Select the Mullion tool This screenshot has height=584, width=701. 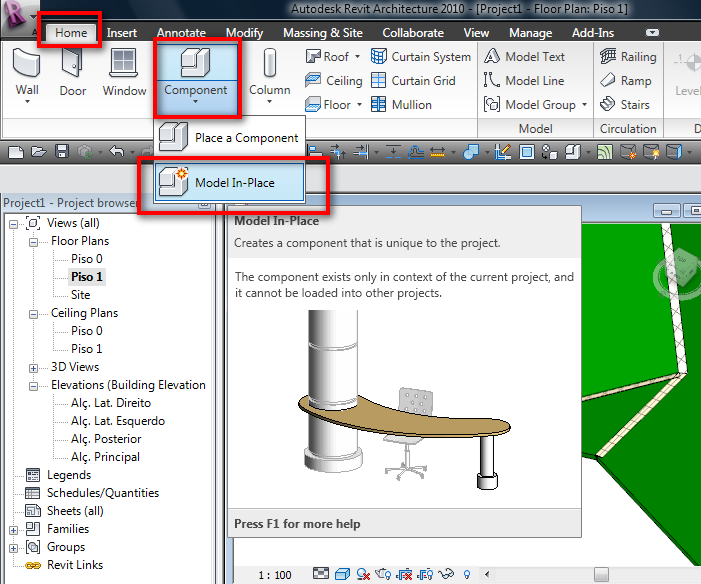pos(401,105)
